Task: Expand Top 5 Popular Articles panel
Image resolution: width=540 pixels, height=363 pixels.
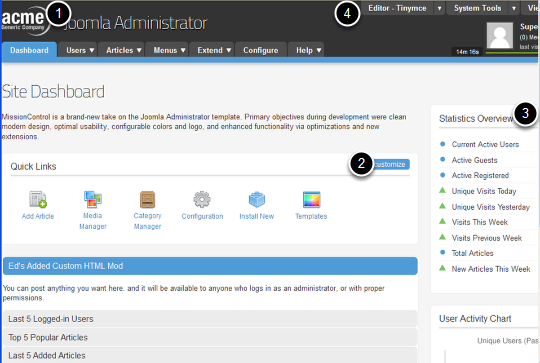Action: (x=210, y=338)
